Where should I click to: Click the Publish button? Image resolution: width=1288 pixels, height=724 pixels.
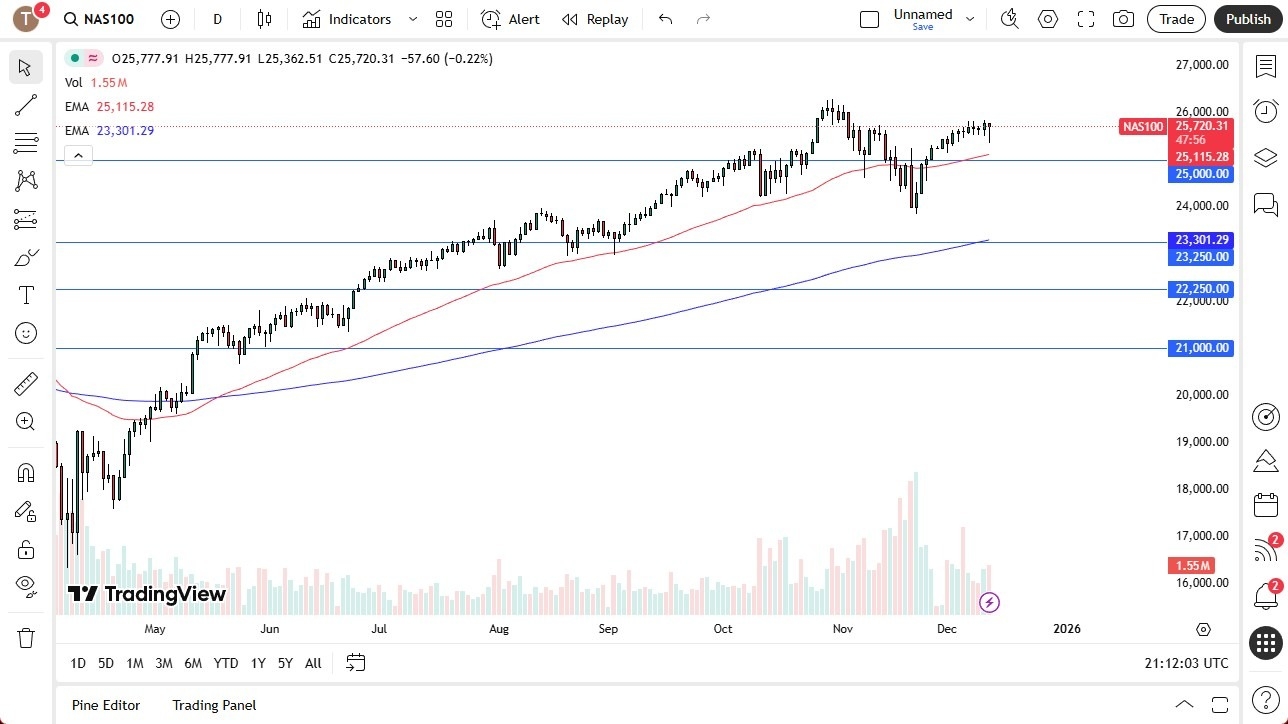[x=1248, y=19]
